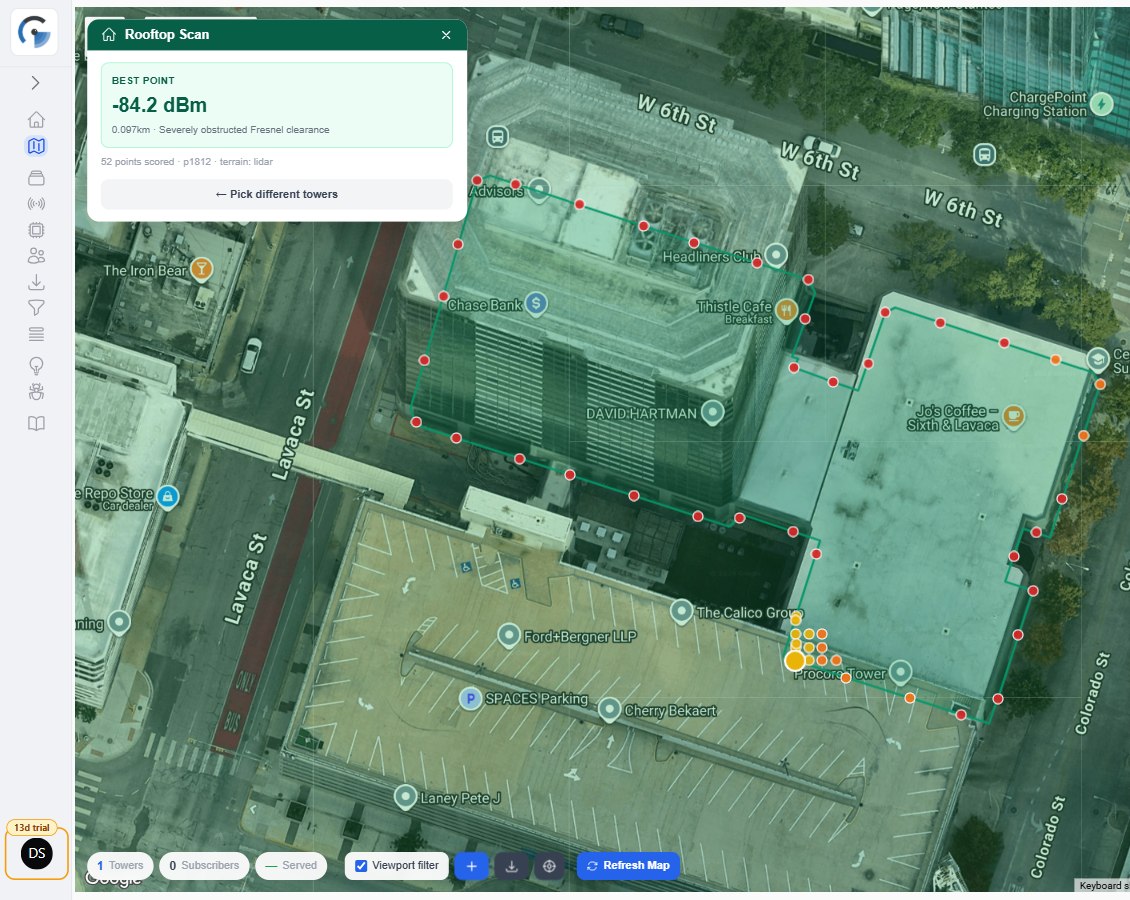Toggle the Viewport filter checkbox
Viewport: 1130px width, 900px height.
pyautogui.click(x=361, y=865)
